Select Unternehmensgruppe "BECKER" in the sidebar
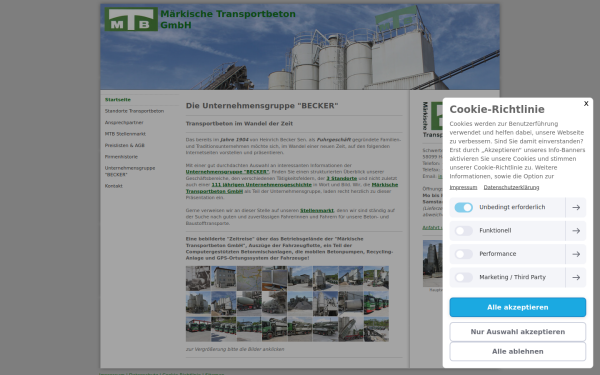This screenshot has height=375, width=600. (130, 171)
